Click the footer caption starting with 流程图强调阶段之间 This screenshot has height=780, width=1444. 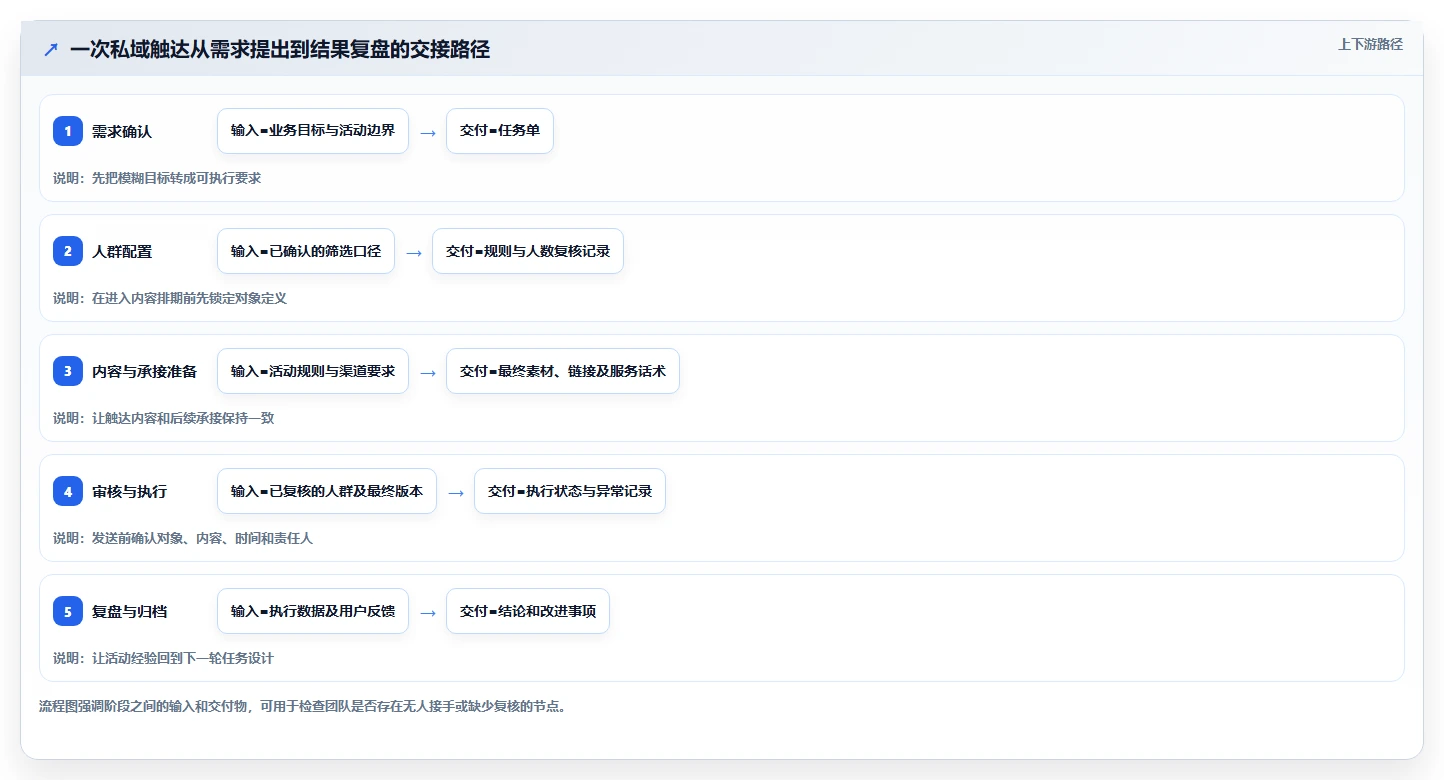[x=304, y=706]
